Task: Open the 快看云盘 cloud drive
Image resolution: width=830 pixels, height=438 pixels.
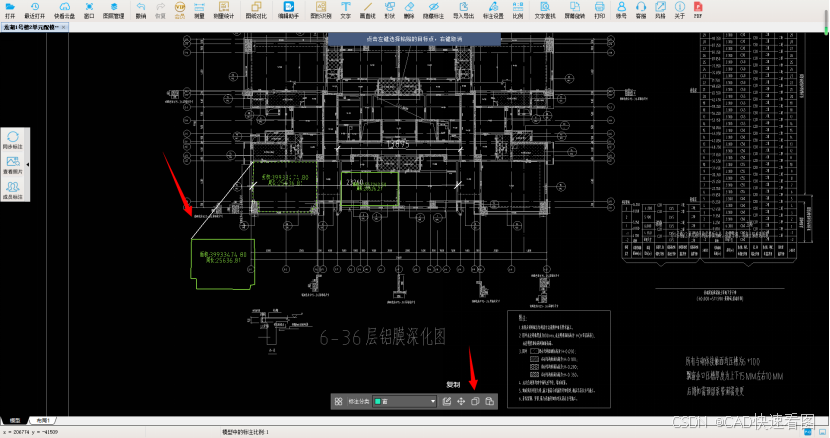Action: (65, 10)
